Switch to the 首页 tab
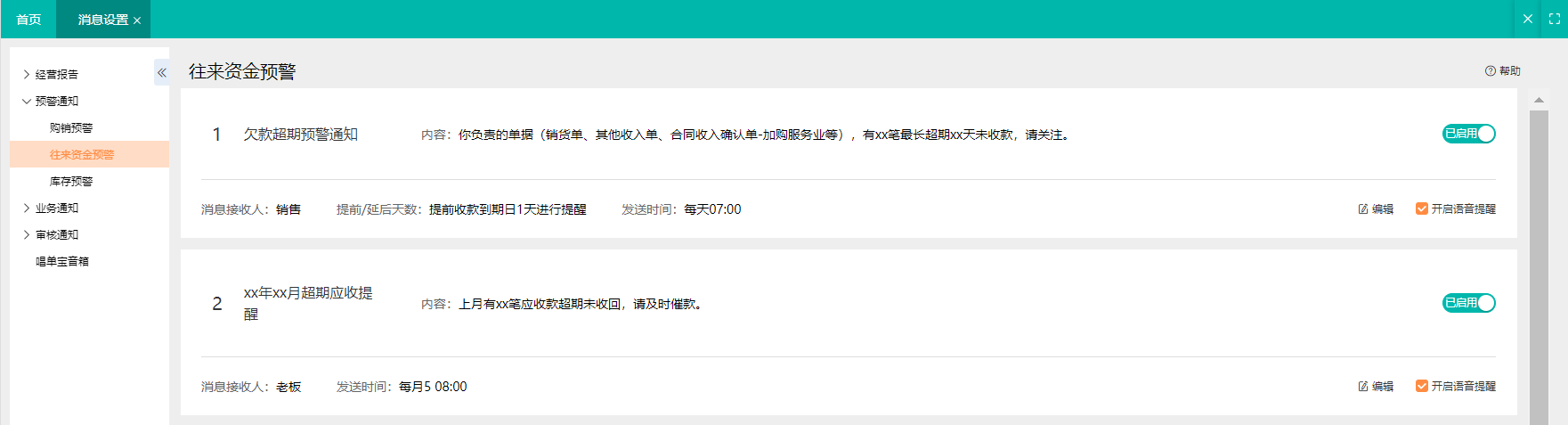The image size is (1568, 425). 28,20
